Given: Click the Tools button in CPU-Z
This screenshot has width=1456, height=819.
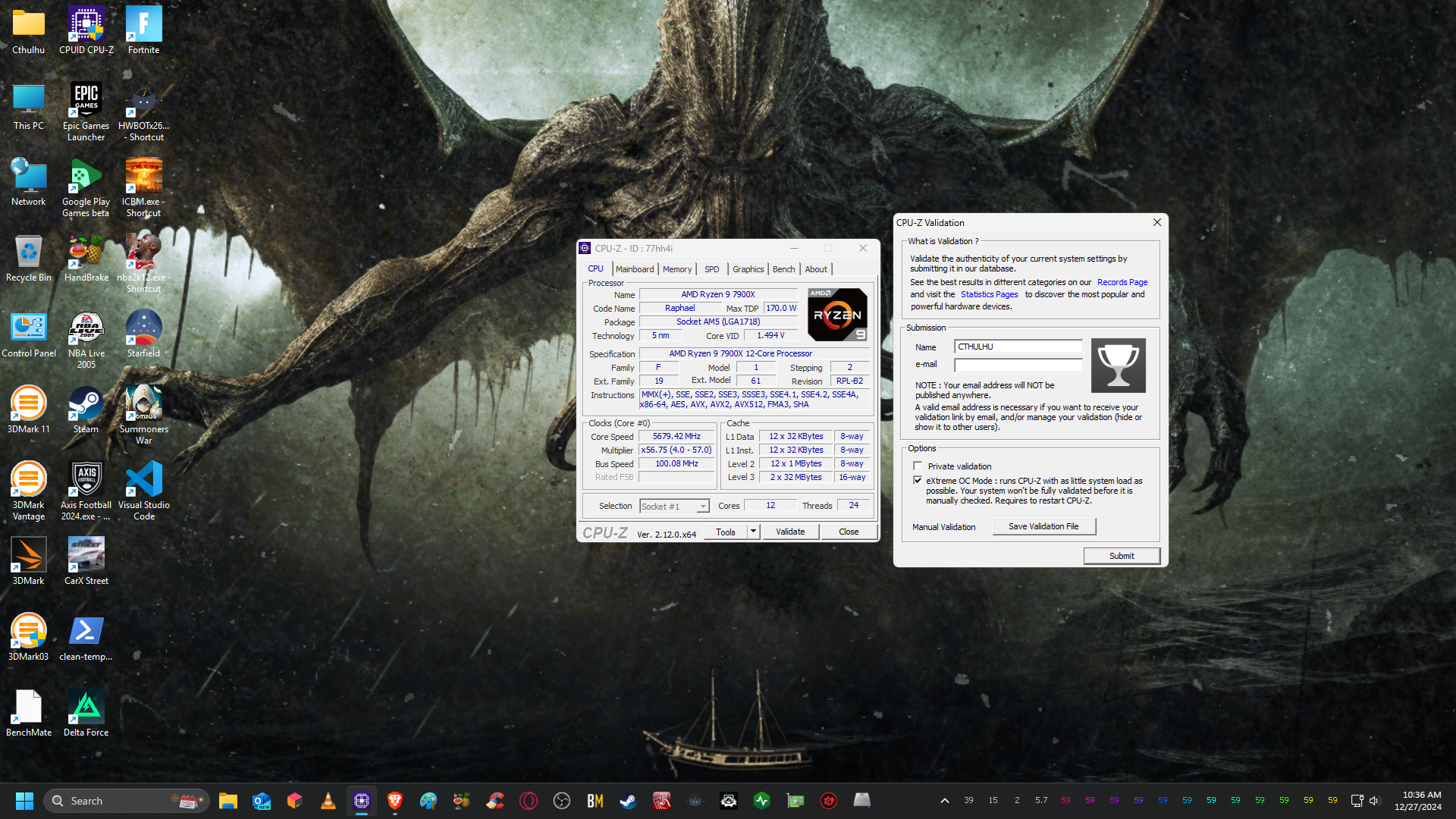Looking at the screenshot, I should (x=726, y=532).
